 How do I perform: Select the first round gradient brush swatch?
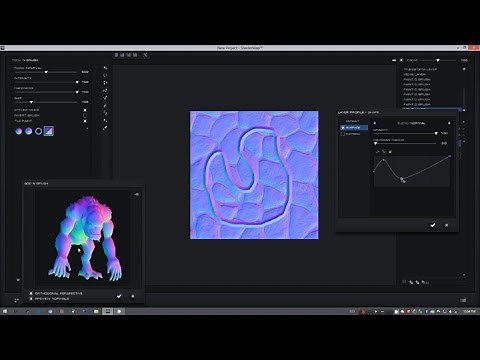click(19, 131)
